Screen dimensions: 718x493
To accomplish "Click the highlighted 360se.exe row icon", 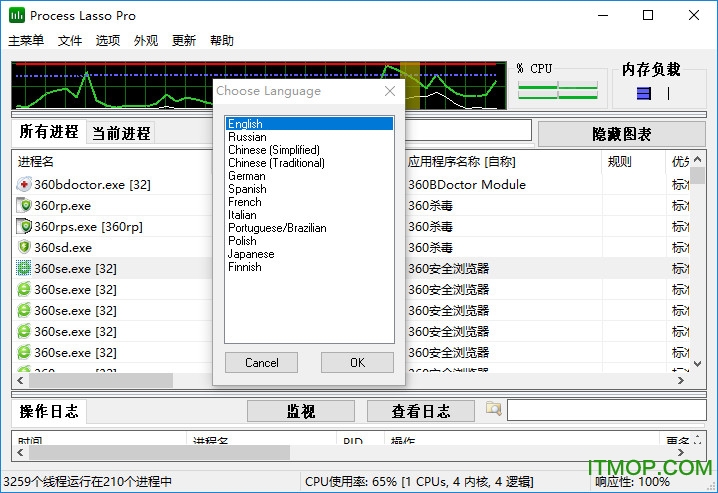I will pos(25,268).
